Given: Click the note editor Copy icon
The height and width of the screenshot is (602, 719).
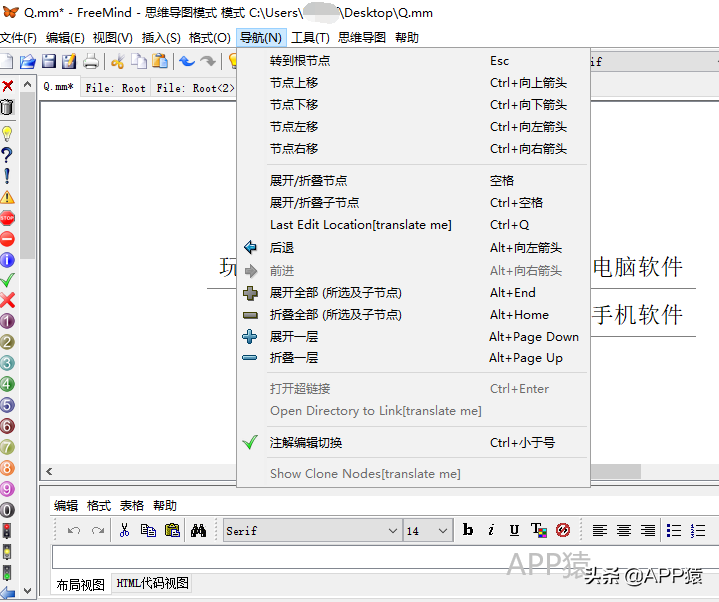Looking at the screenshot, I should click(x=148, y=530).
